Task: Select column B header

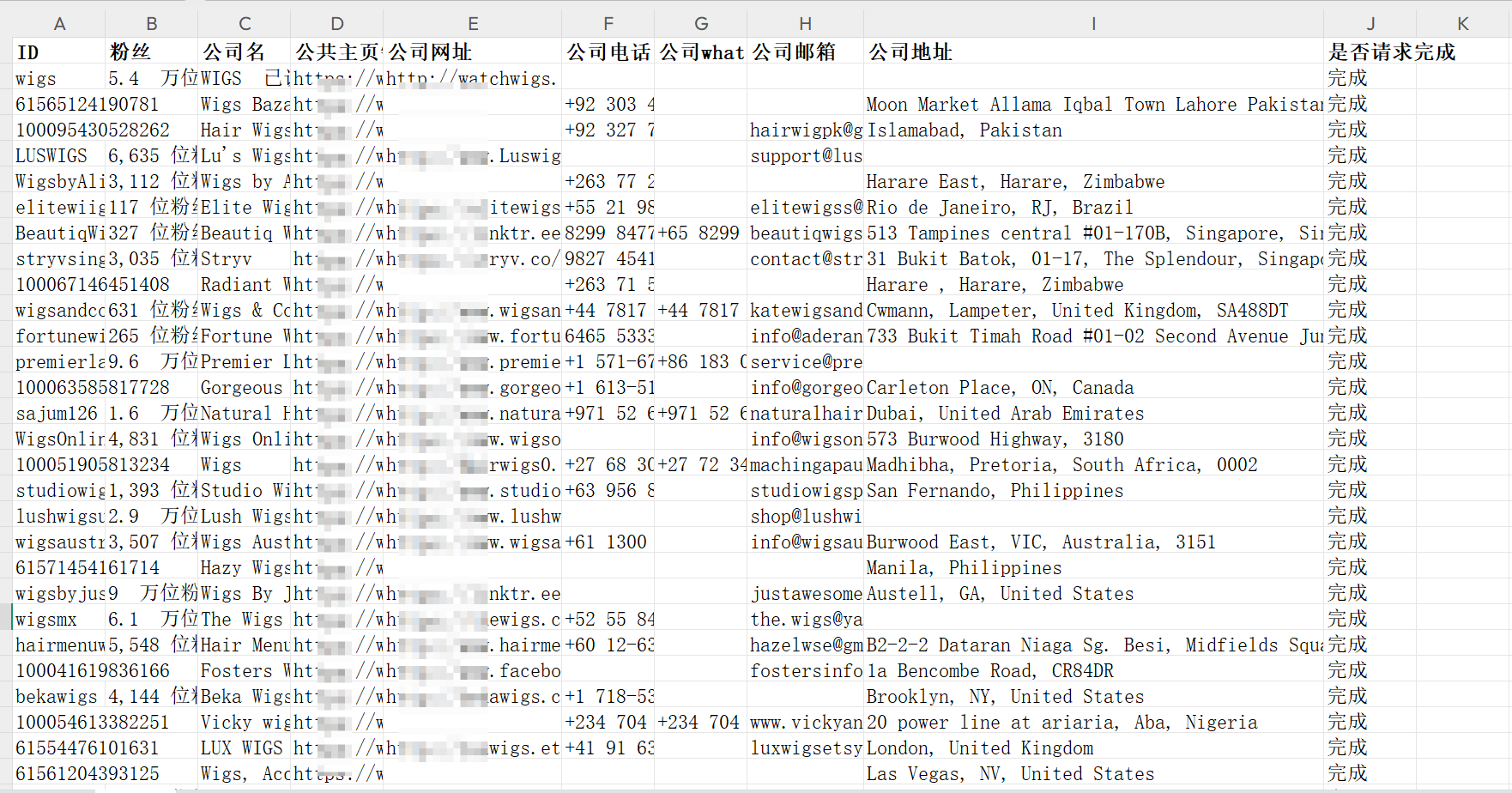Action: (152, 24)
